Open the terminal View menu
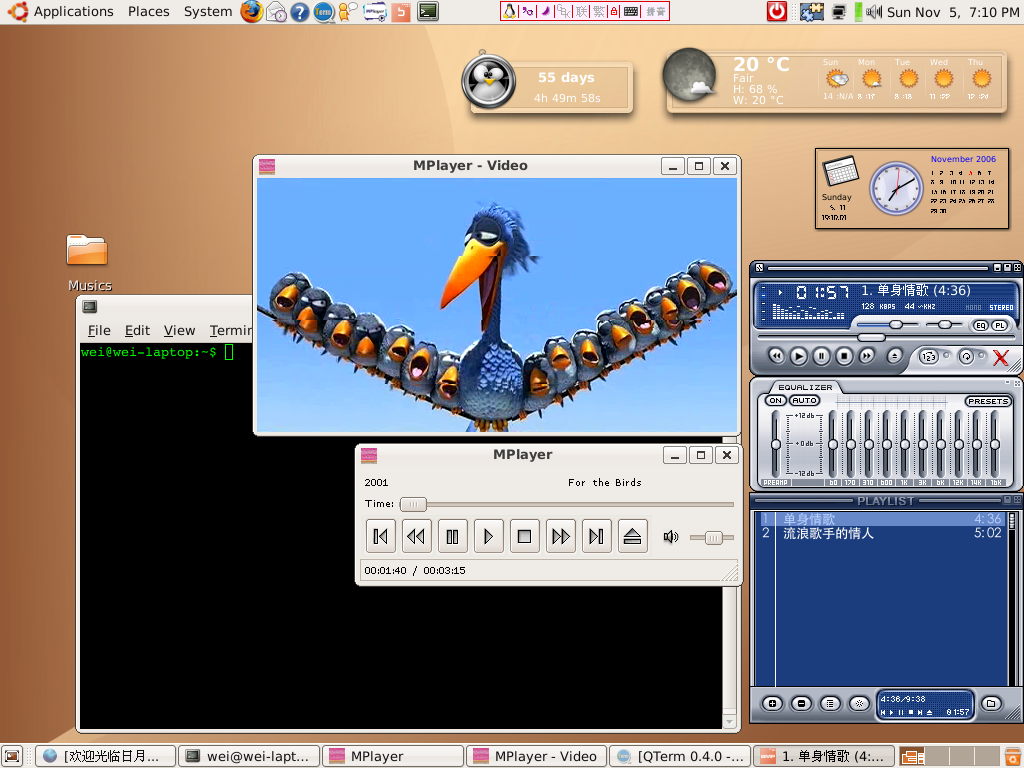This screenshot has width=1024, height=768. 179,330
